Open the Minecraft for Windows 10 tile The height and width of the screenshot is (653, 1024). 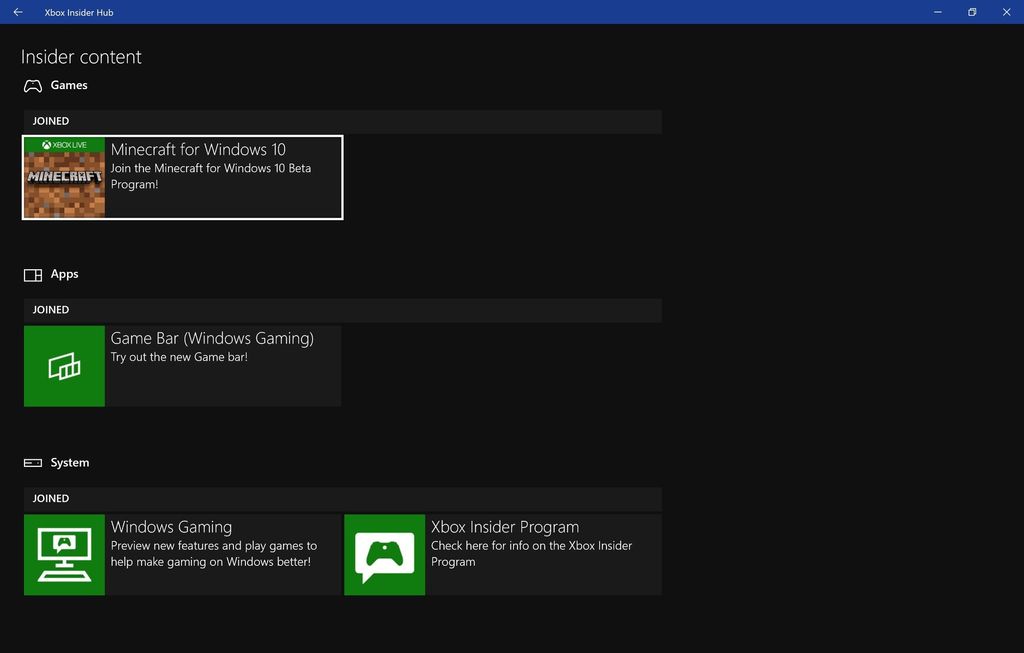pyautogui.click(x=182, y=177)
